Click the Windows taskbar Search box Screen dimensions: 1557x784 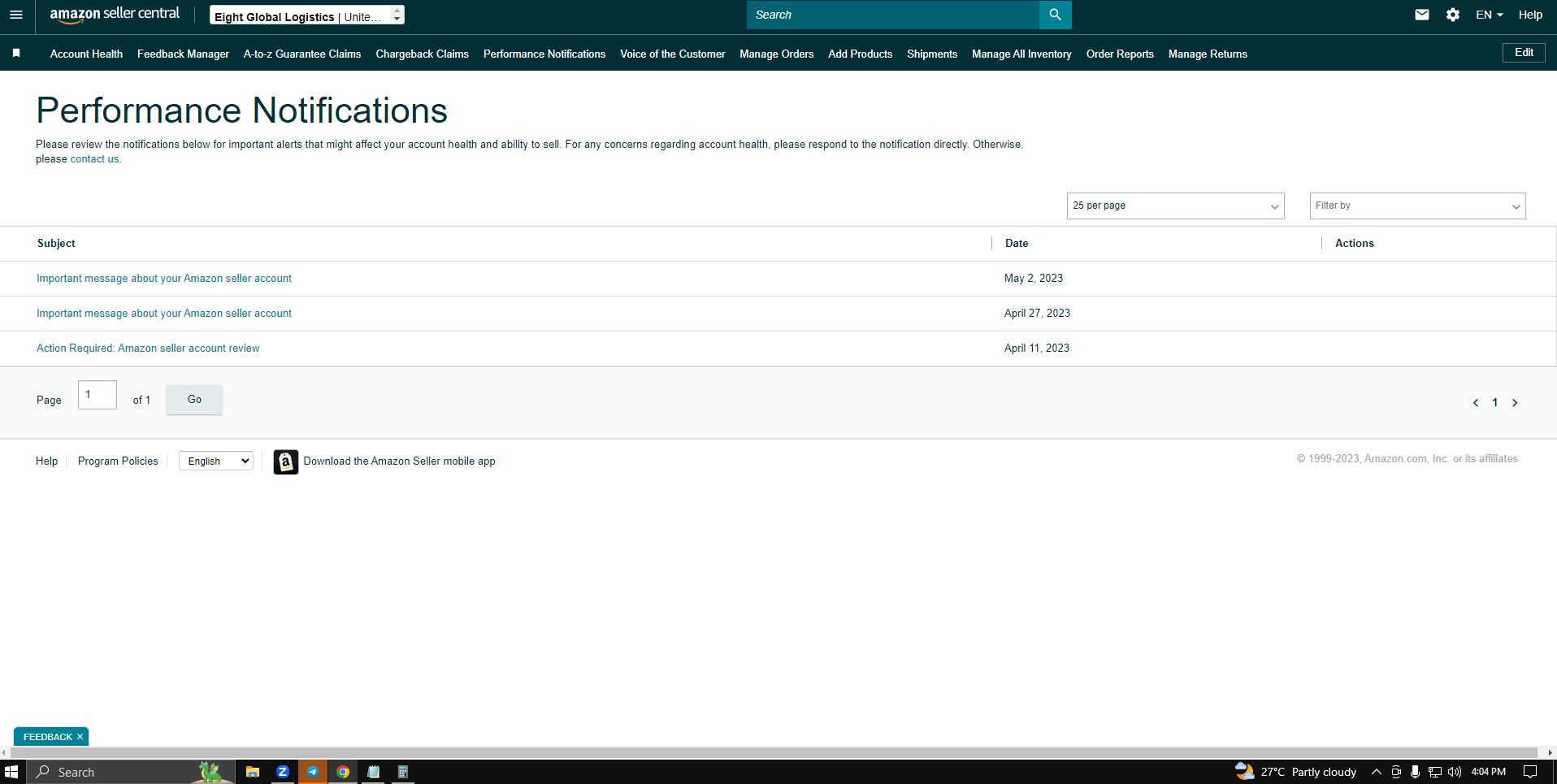[130, 772]
